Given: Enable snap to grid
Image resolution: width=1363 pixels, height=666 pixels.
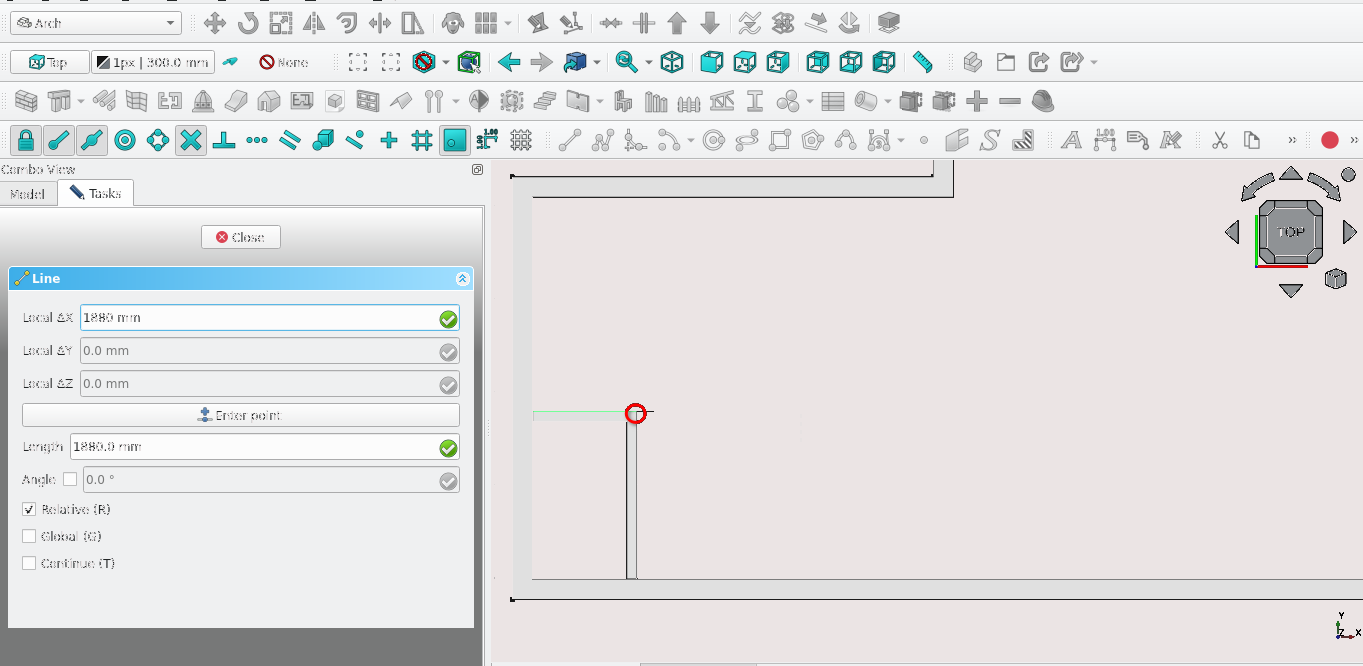Looking at the screenshot, I should 421,141.
